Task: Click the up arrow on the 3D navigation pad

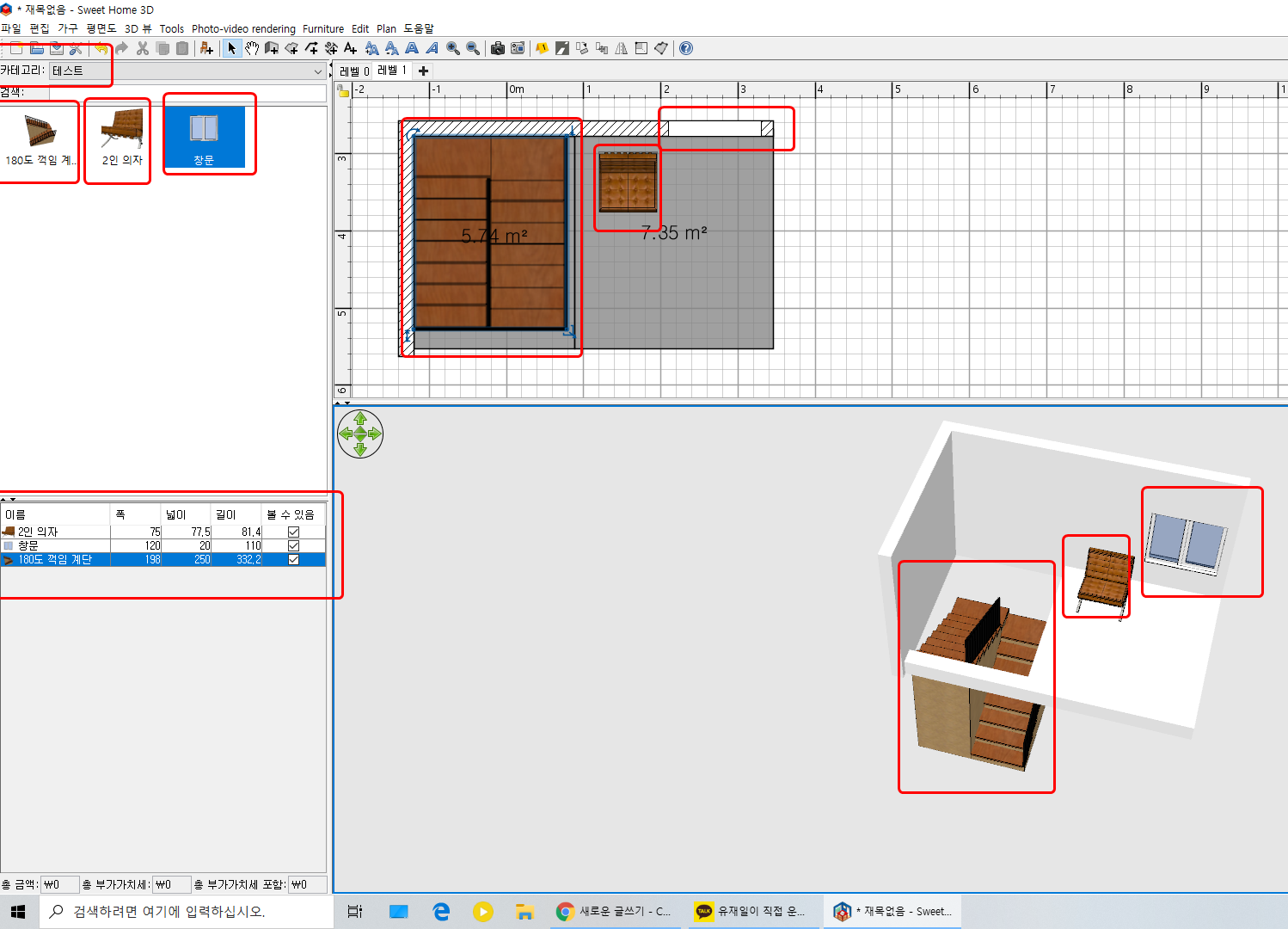Action: 360,419
